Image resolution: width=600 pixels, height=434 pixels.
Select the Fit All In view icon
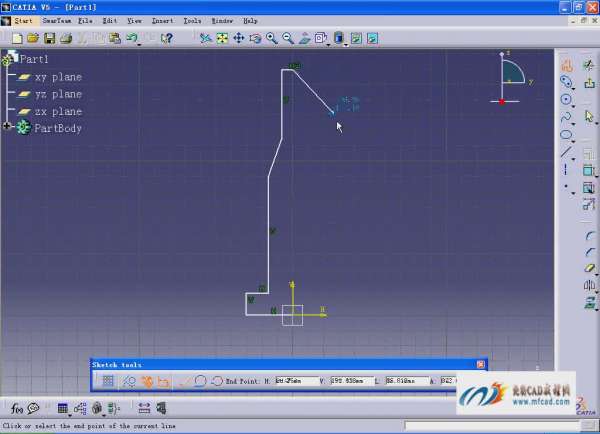222,39
